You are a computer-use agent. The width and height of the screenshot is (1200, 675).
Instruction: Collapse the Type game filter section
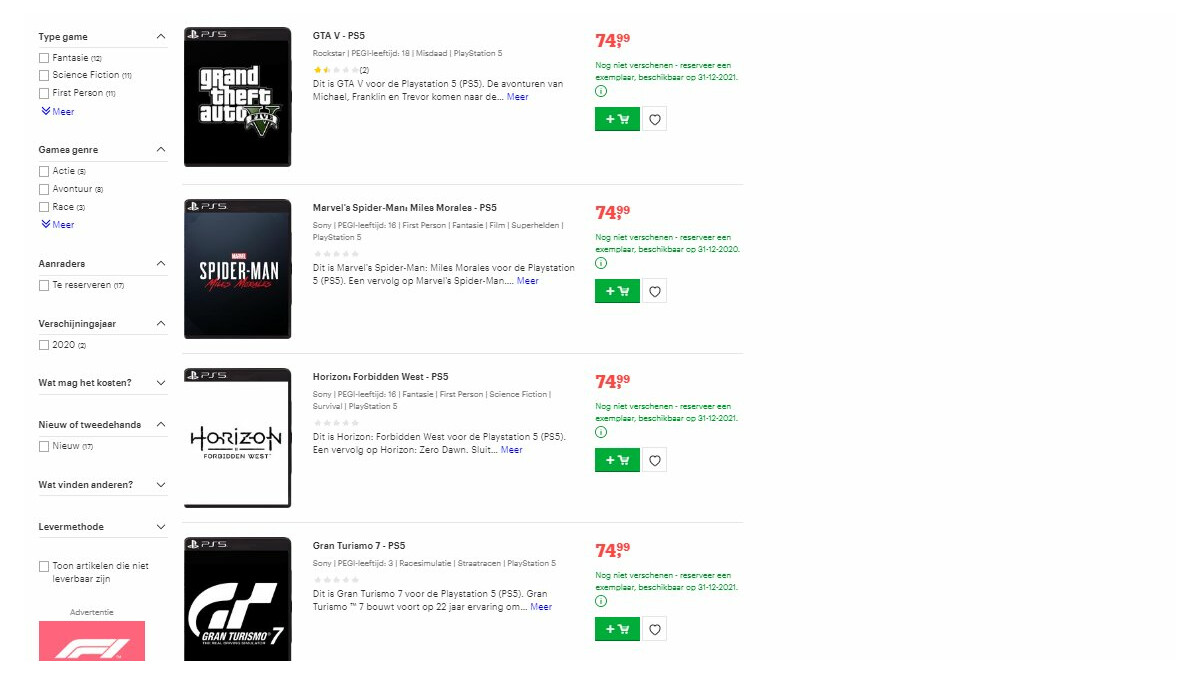tap(161, 37)
